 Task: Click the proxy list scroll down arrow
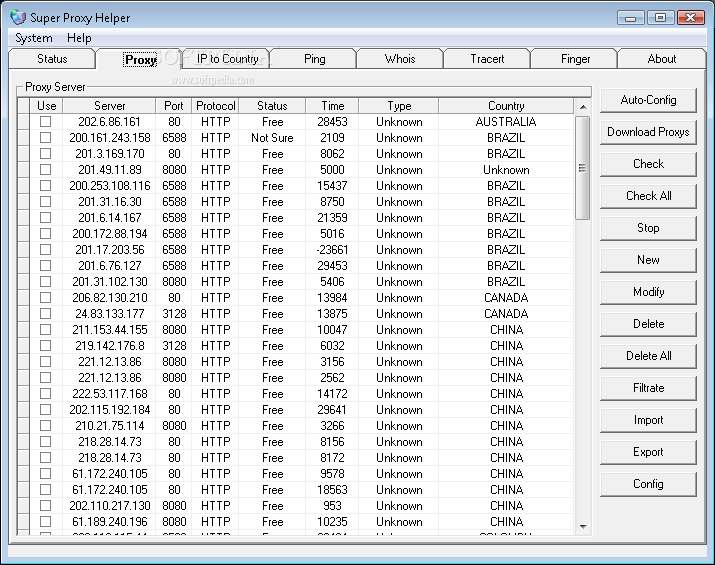583,527
